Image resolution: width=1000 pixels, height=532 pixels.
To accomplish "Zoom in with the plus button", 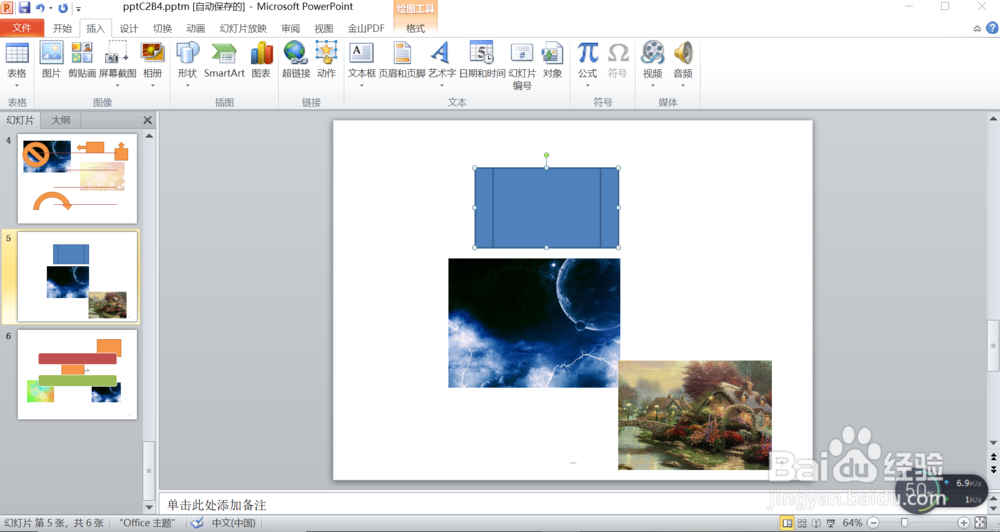I will [x=964, y=523].
